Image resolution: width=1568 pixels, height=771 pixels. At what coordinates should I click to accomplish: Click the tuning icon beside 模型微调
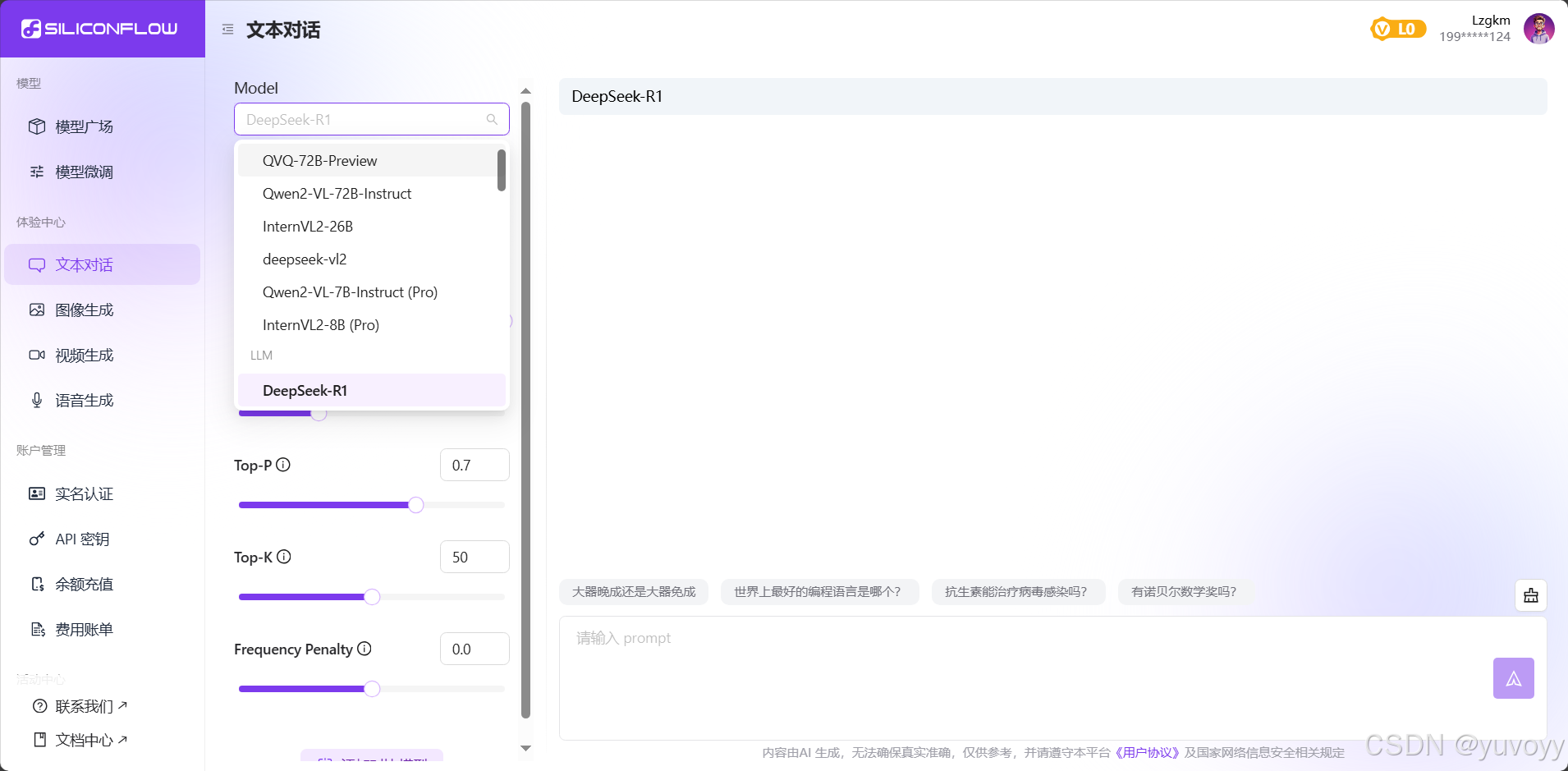tap(37, 172)
